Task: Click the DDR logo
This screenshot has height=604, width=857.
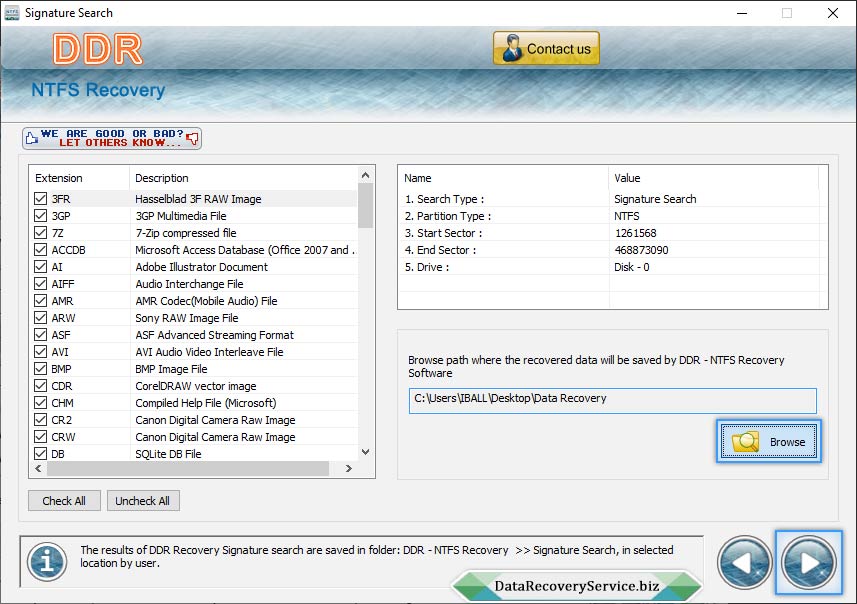Action: [98, 49]
